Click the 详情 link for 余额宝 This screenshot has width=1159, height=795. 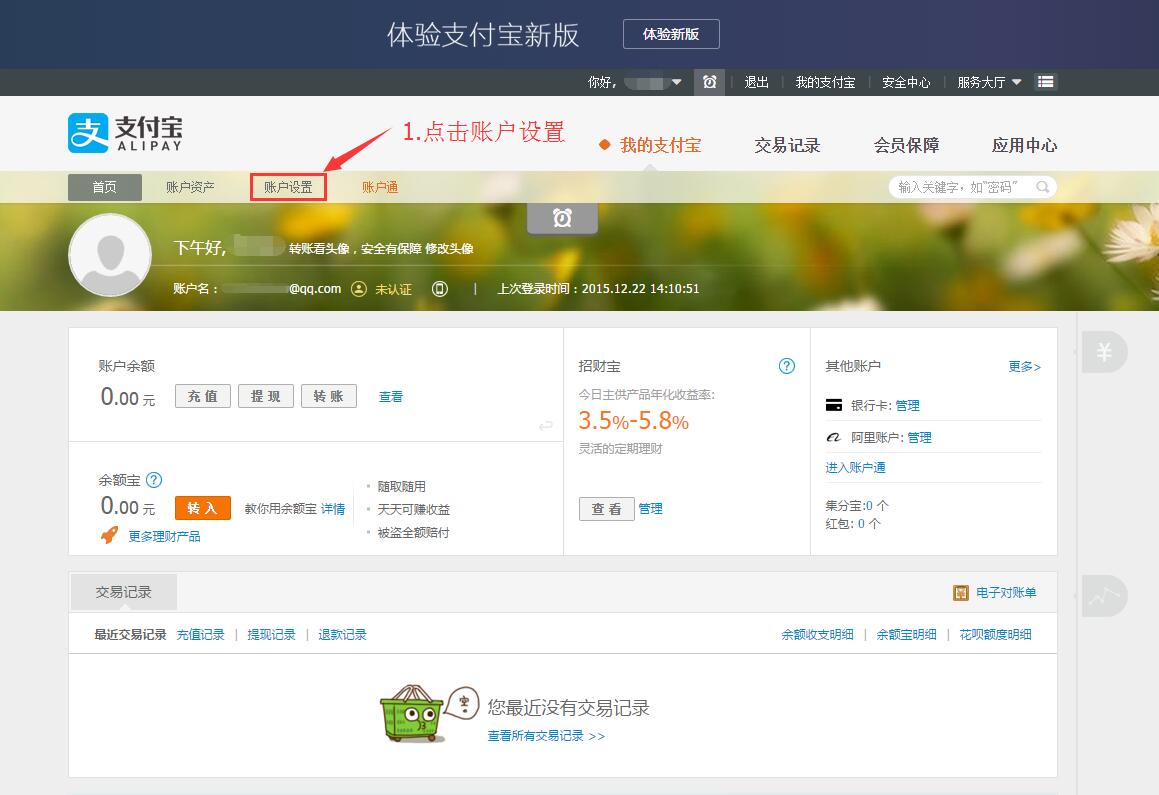tap(333, 508)
